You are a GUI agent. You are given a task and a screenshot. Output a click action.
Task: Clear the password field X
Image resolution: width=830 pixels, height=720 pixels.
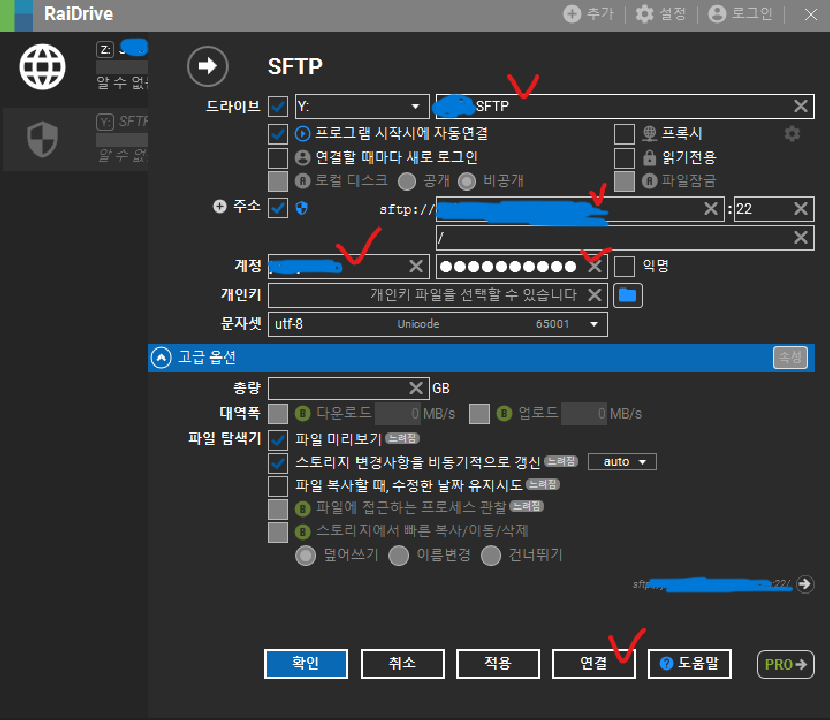(x=595, y=266)
